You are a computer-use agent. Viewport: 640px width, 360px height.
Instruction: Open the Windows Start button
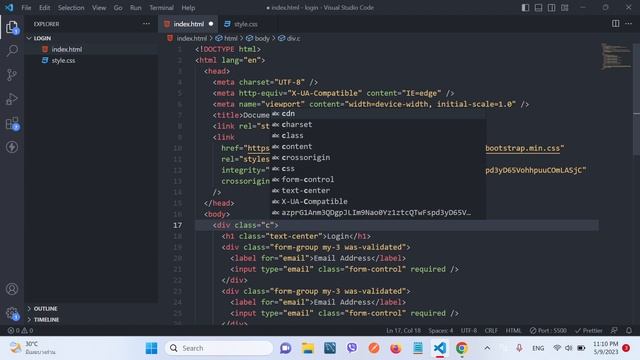point(151,348)
